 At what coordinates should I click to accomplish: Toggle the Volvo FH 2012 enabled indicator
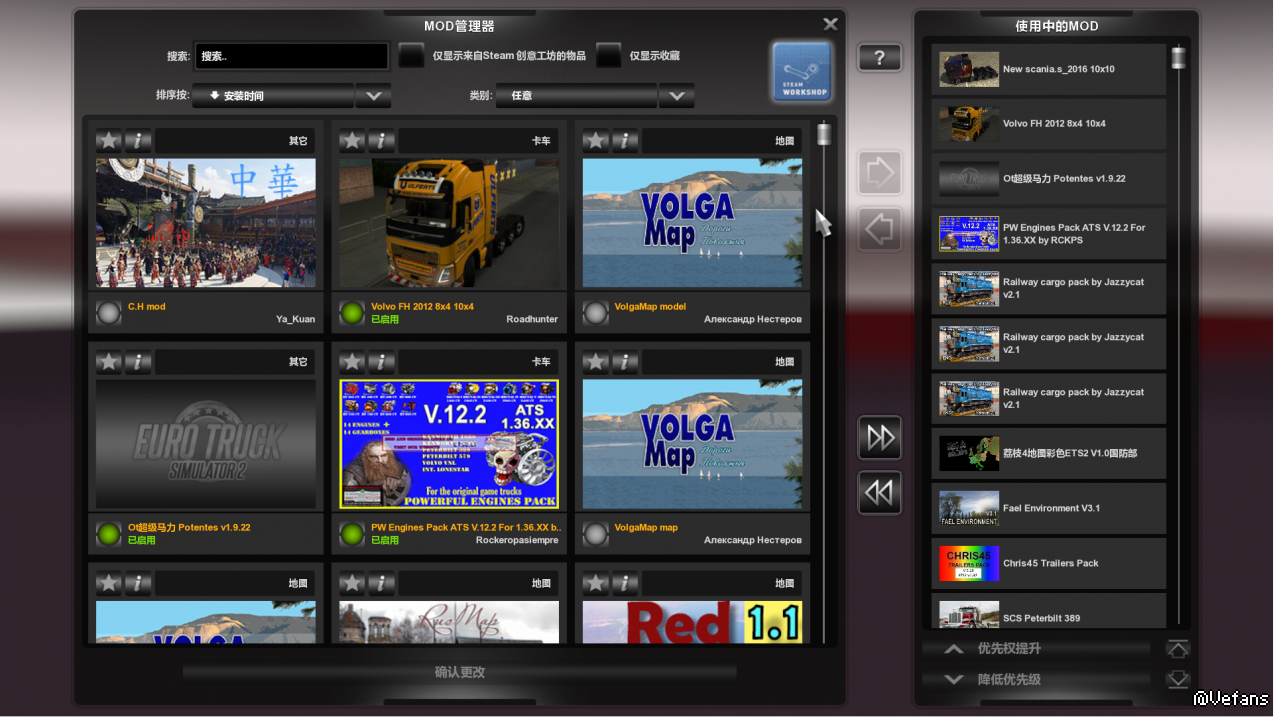(x=352, y=313)
